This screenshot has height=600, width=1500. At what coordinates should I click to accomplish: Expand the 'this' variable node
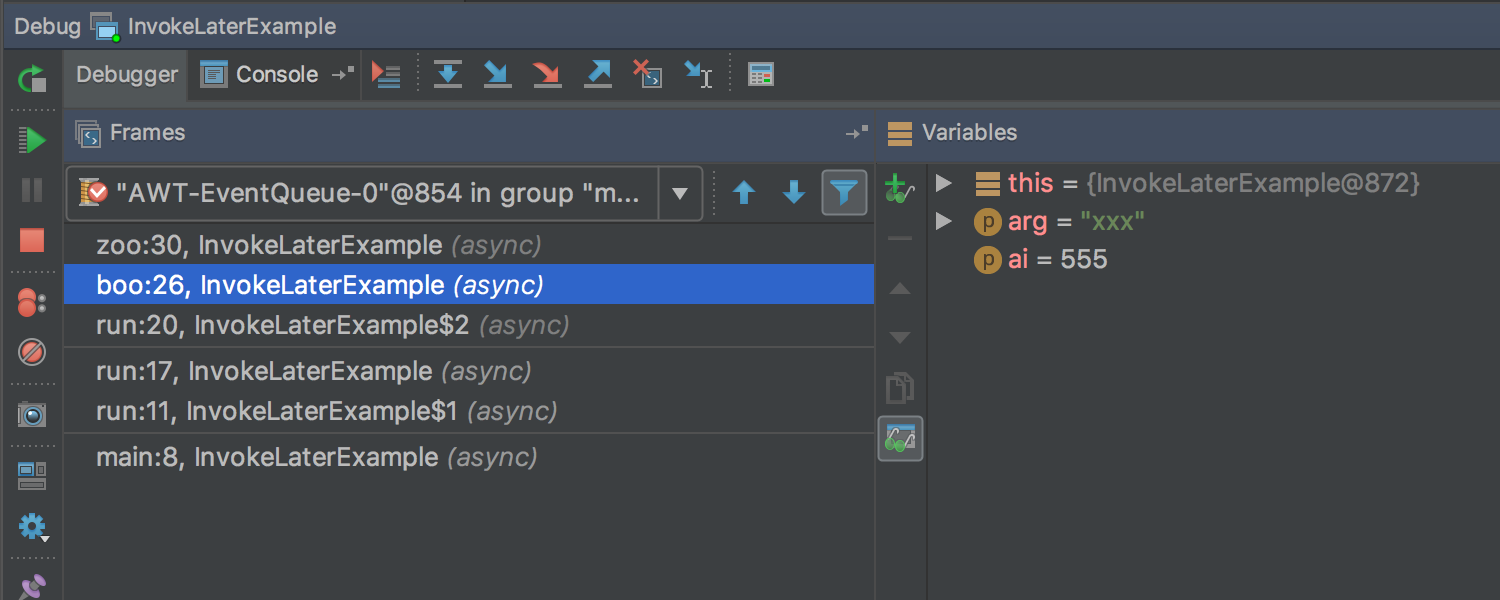tap(942, 183)
